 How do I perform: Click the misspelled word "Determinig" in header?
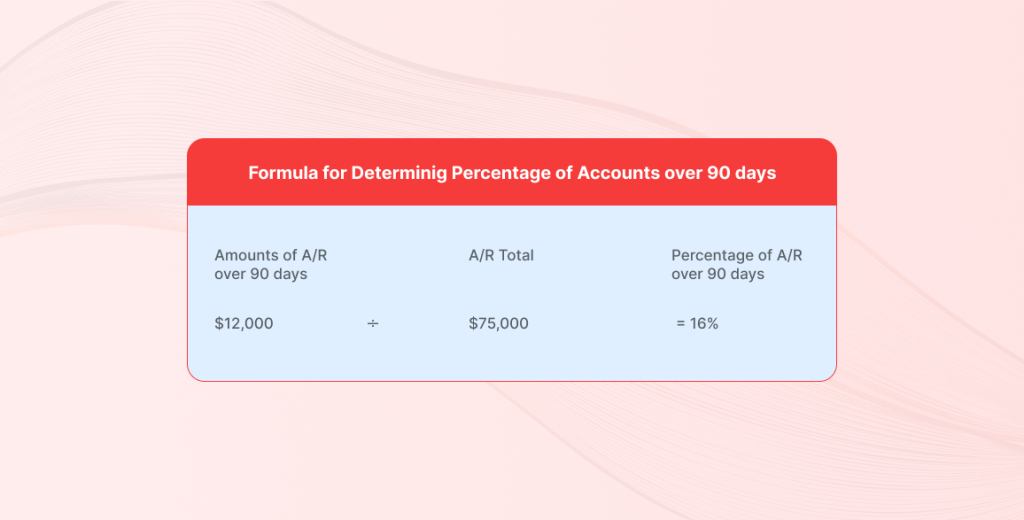point(399,173)
